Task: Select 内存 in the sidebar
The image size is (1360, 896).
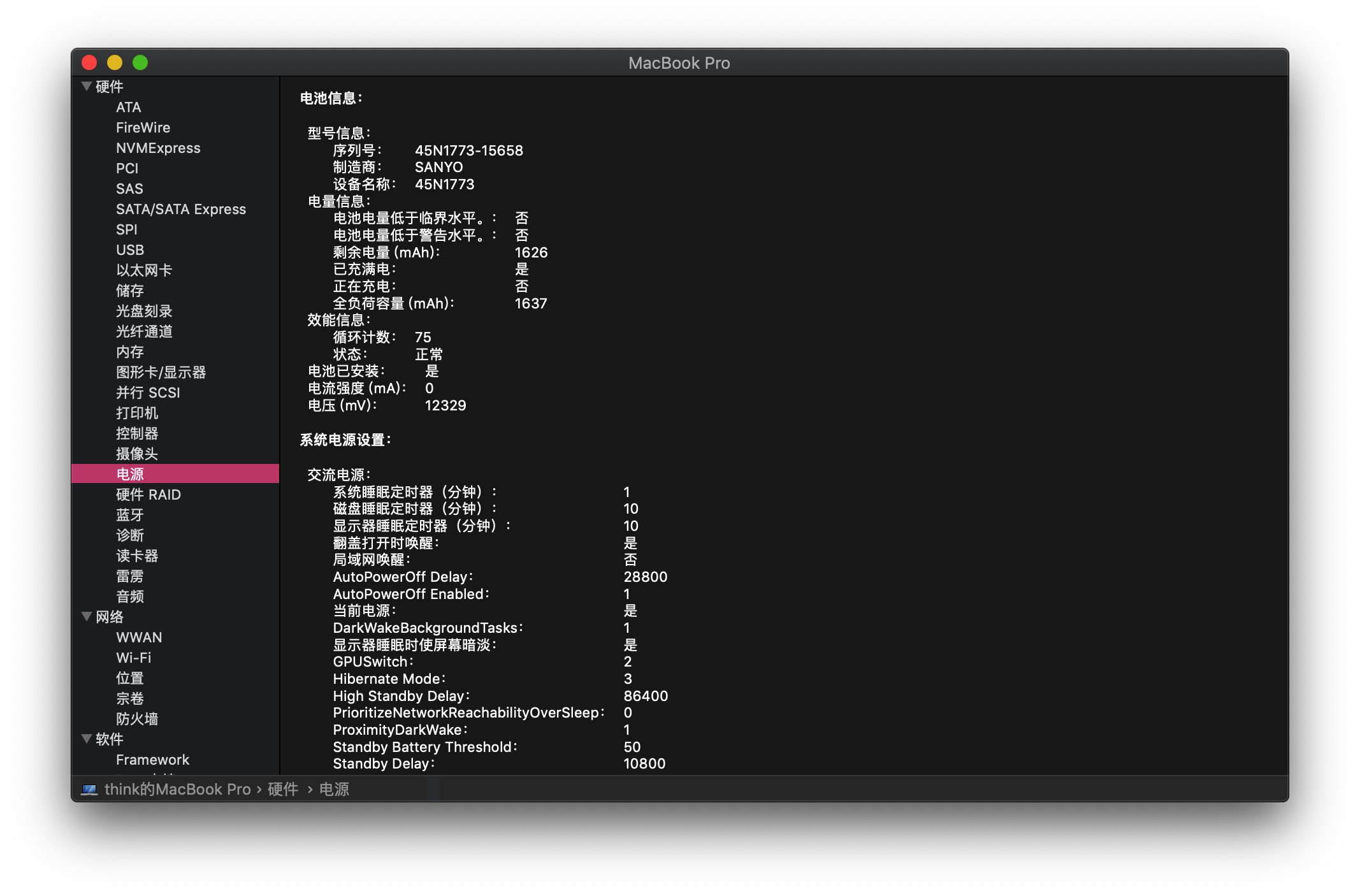Action: point(130,352)
